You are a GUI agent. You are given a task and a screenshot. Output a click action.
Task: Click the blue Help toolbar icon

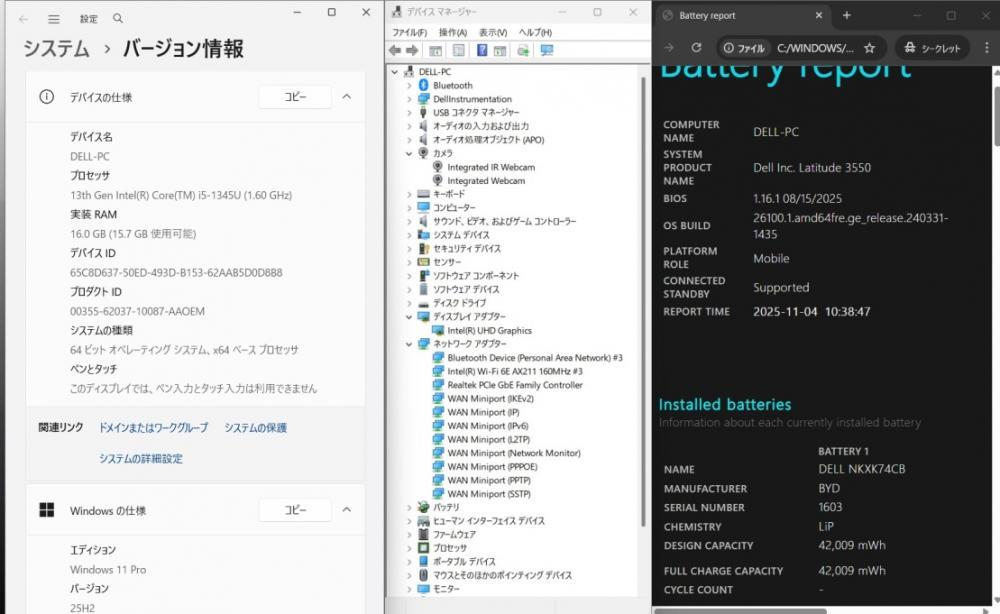pyautogui.click(x=482, y=50)
